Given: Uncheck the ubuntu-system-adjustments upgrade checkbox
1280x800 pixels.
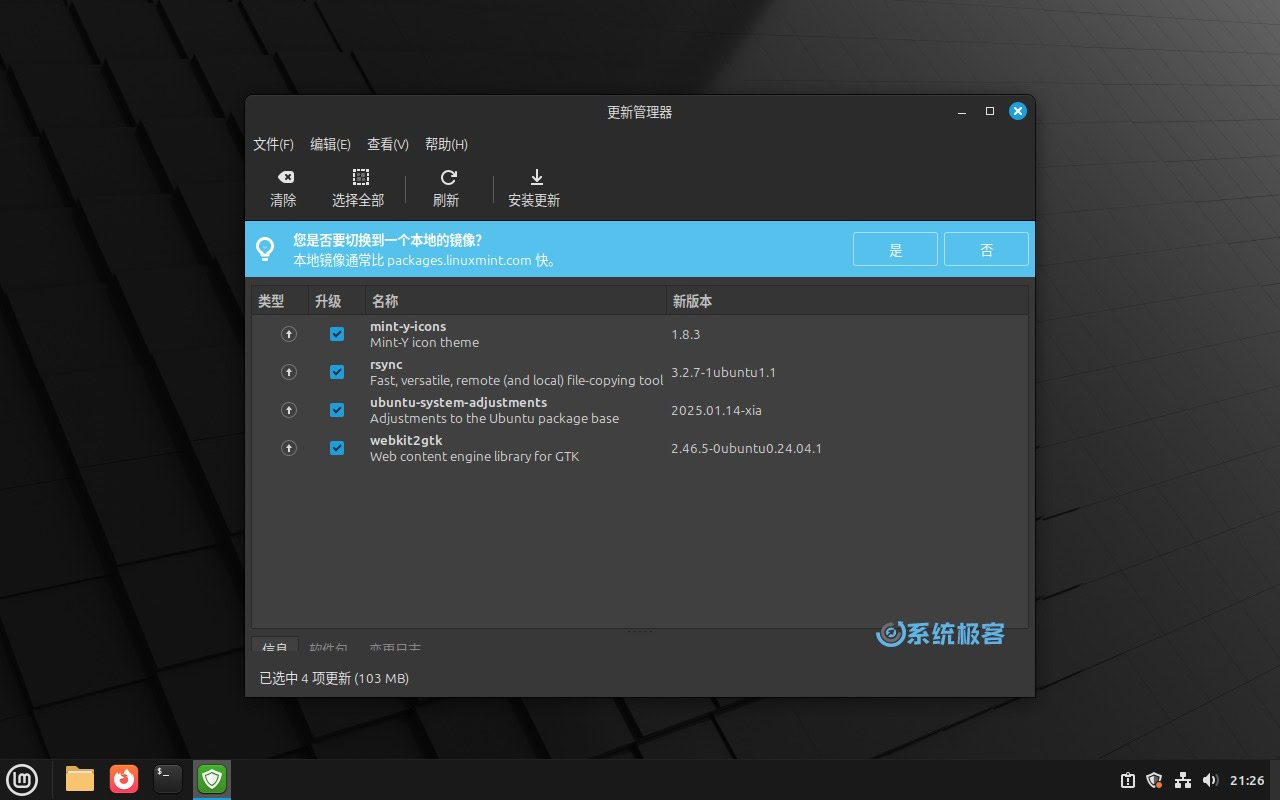Looking at the screenshot, I should point(337,410).
